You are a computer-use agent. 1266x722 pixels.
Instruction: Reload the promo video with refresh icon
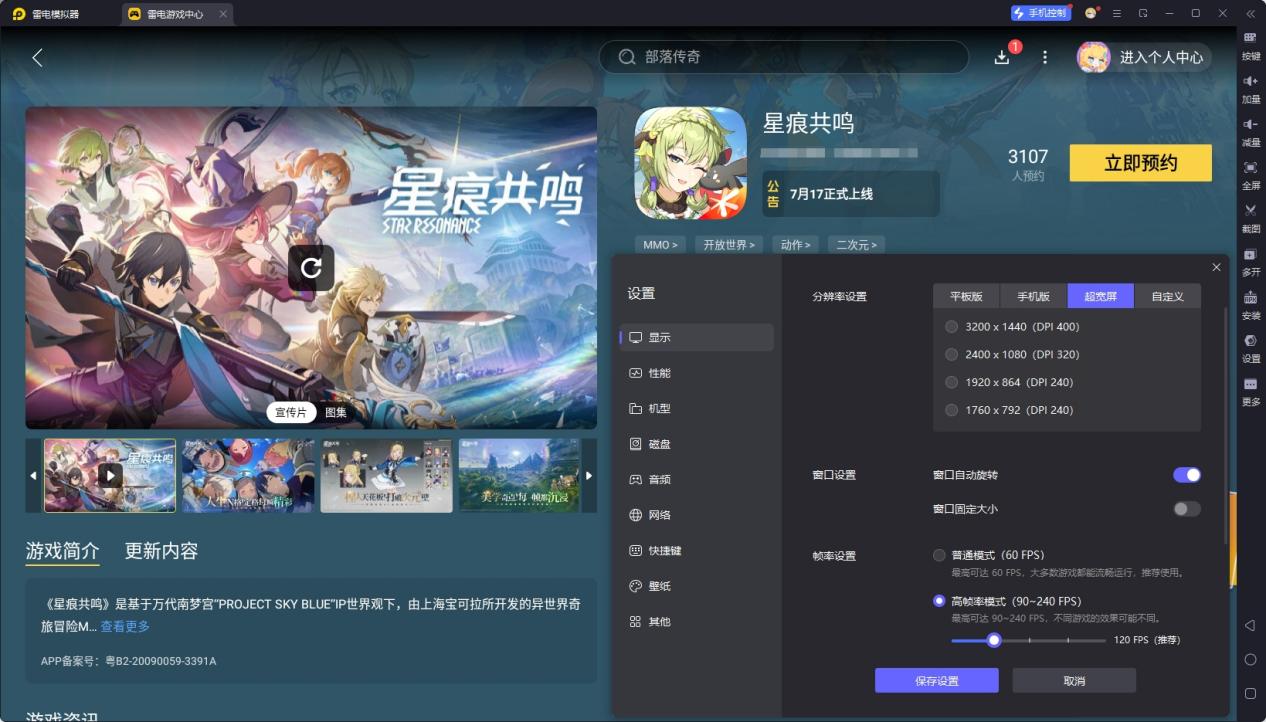[311, 268]
